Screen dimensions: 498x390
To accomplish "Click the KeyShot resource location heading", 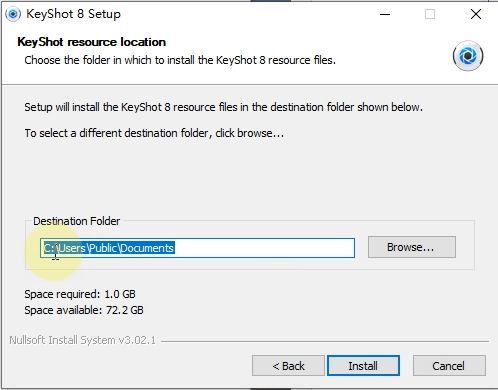I will 92,42.
